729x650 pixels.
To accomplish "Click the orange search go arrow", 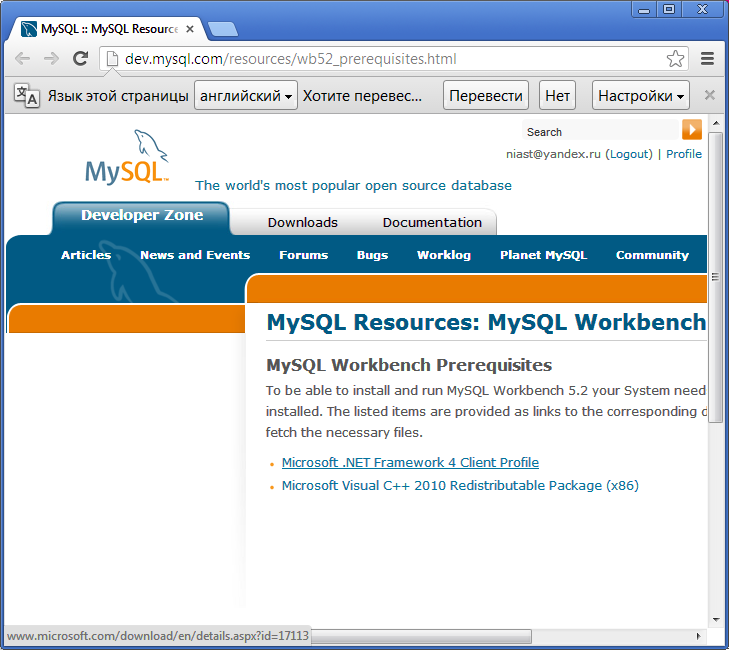I will pos(692,129).
